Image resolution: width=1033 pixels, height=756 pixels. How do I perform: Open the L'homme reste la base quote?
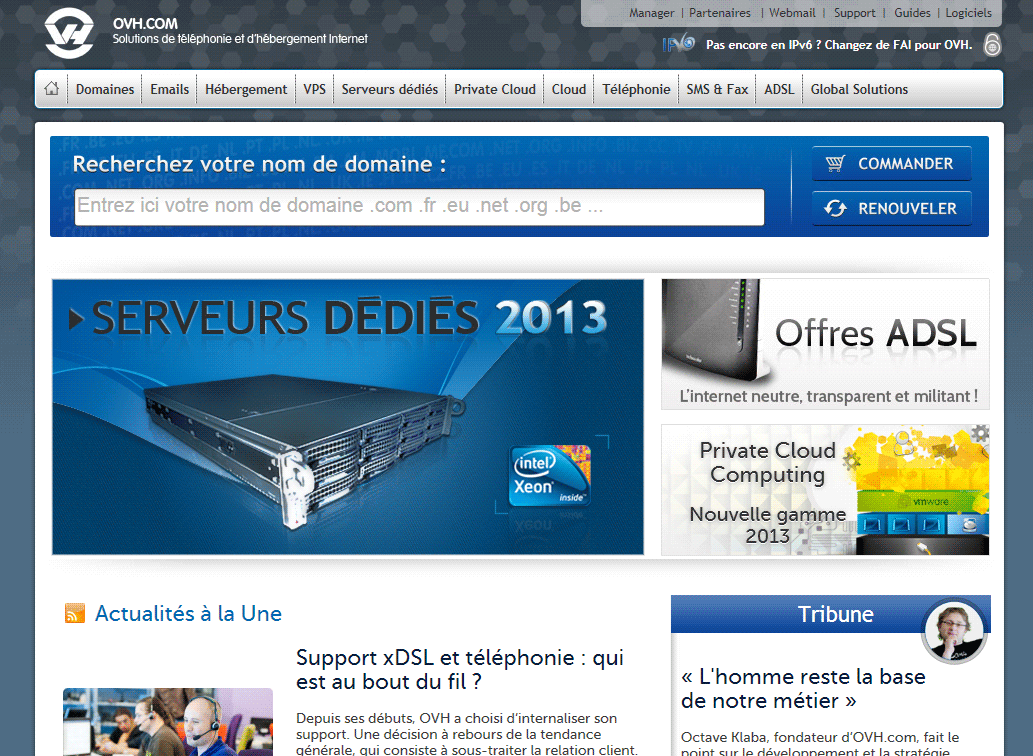pos(803,688)
